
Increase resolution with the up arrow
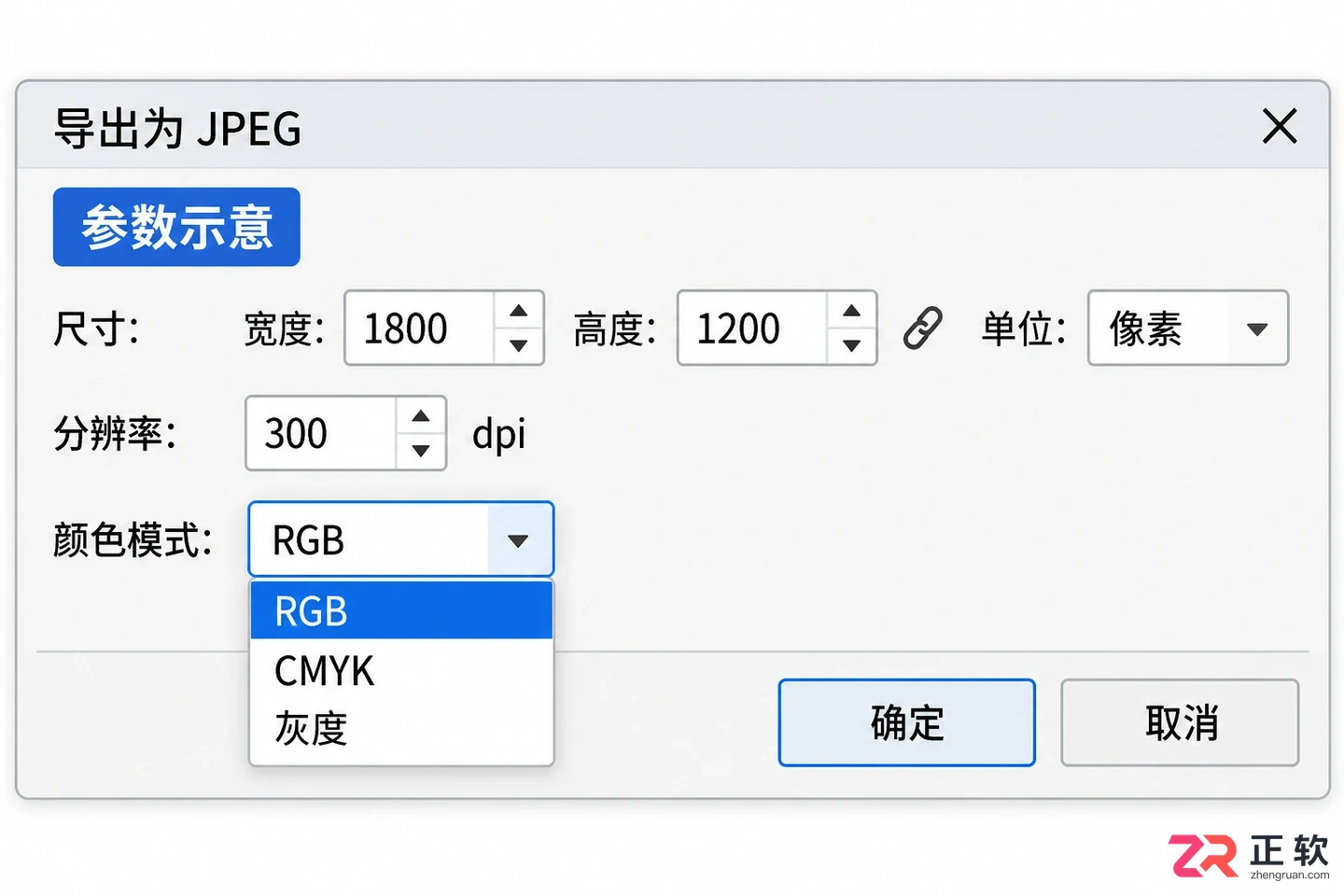(421, 416)
